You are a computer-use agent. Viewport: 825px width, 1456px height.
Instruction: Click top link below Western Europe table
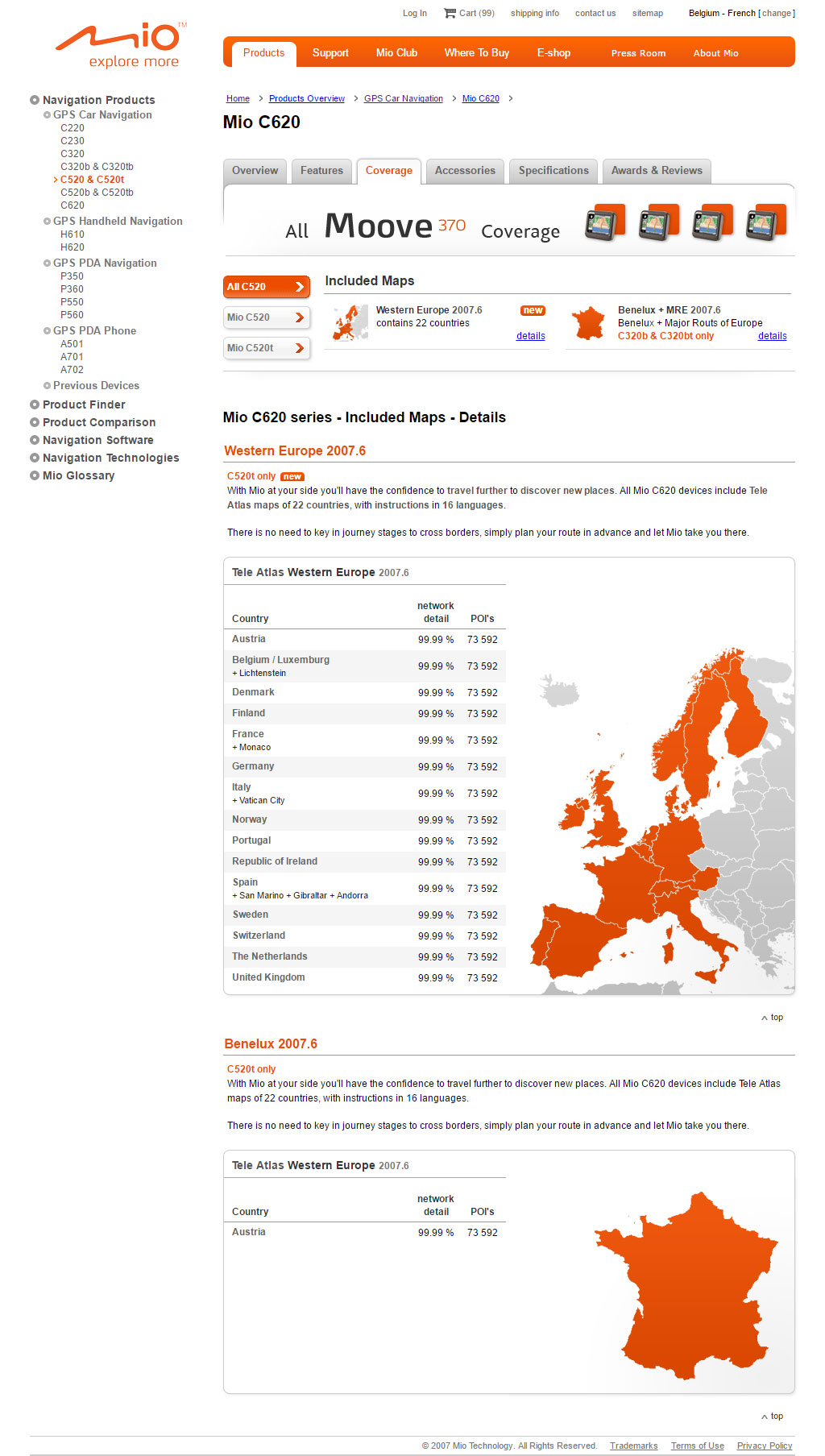tap(773, 1018)
